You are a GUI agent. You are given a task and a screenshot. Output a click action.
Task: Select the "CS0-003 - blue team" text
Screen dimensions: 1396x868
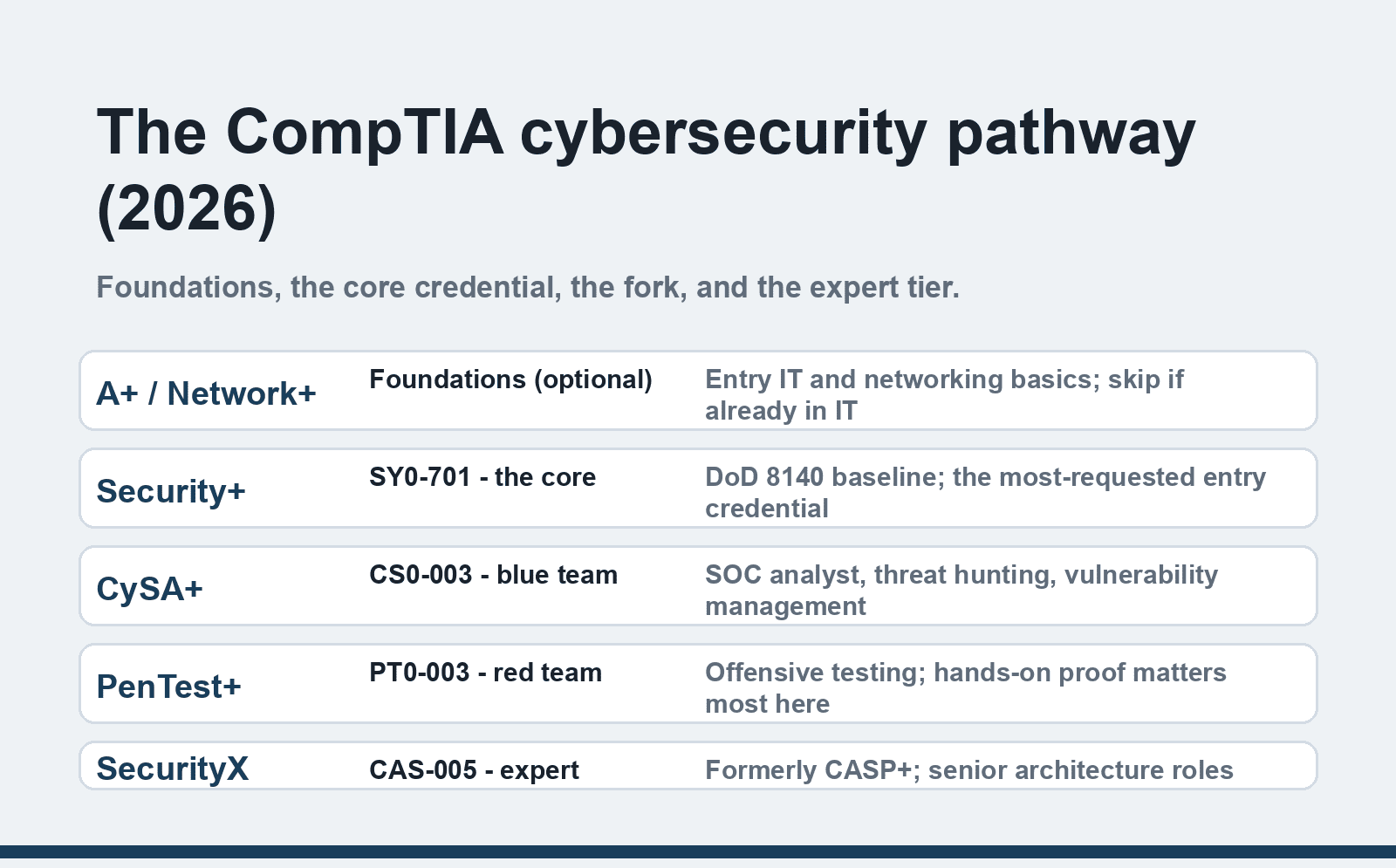coord(493,575)
